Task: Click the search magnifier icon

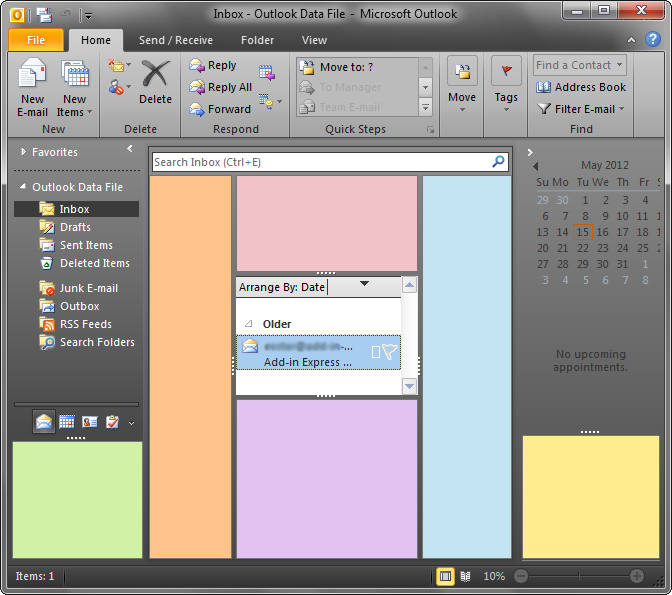Action: (x=498, y=162)
